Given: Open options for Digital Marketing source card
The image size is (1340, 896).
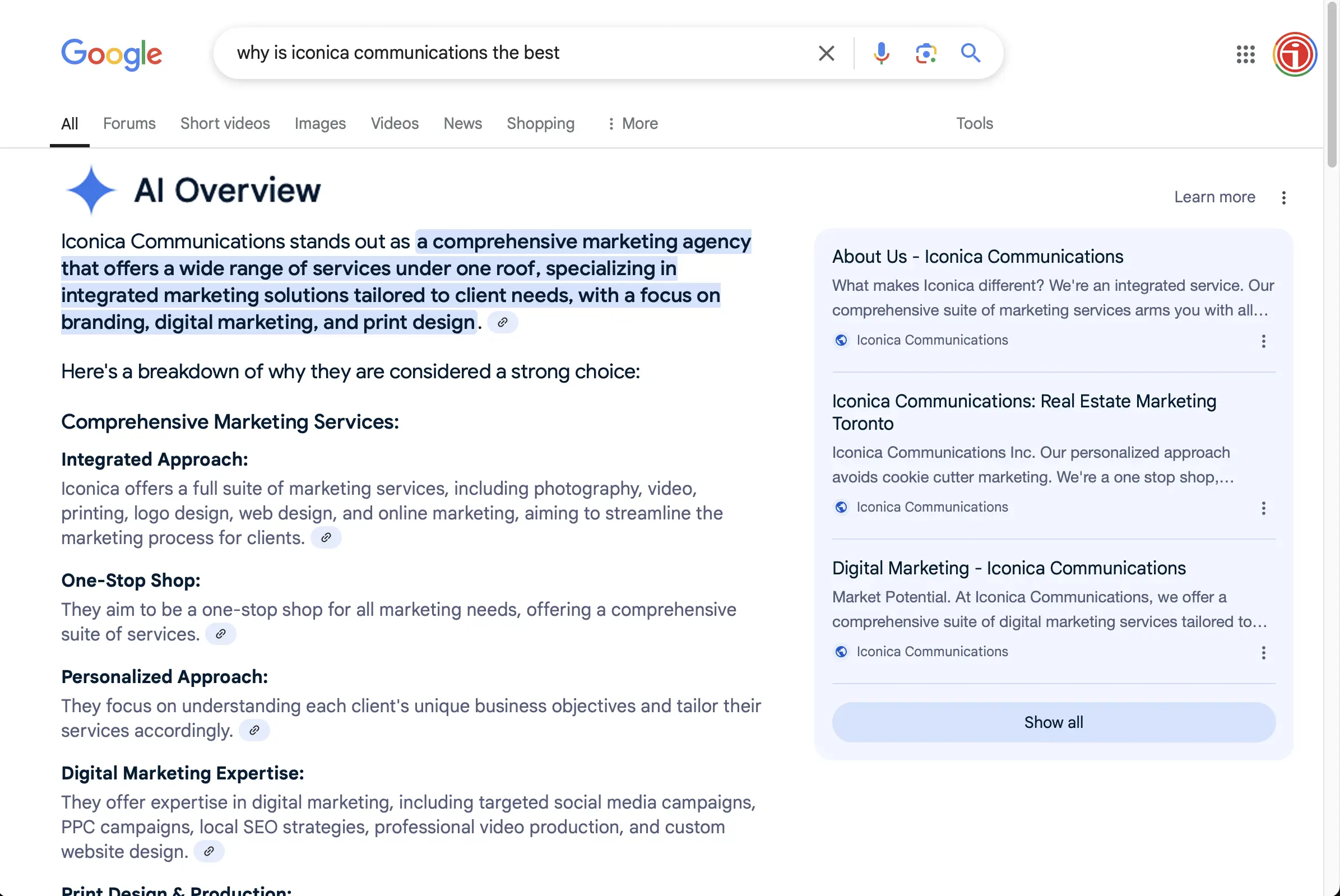Looking at the screenshot, I should coord(1263,653).
